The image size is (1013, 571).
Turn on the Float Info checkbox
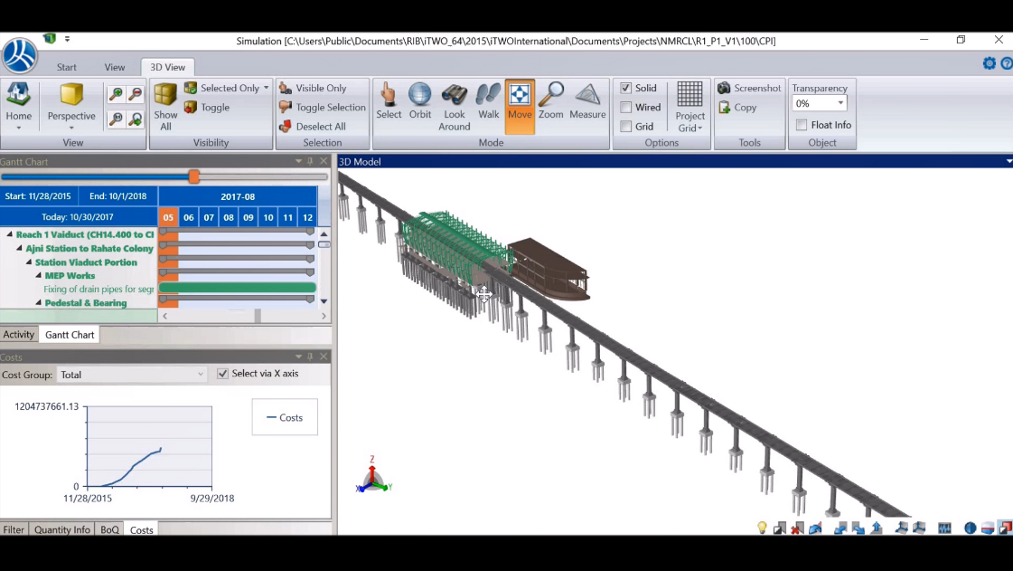802,125
